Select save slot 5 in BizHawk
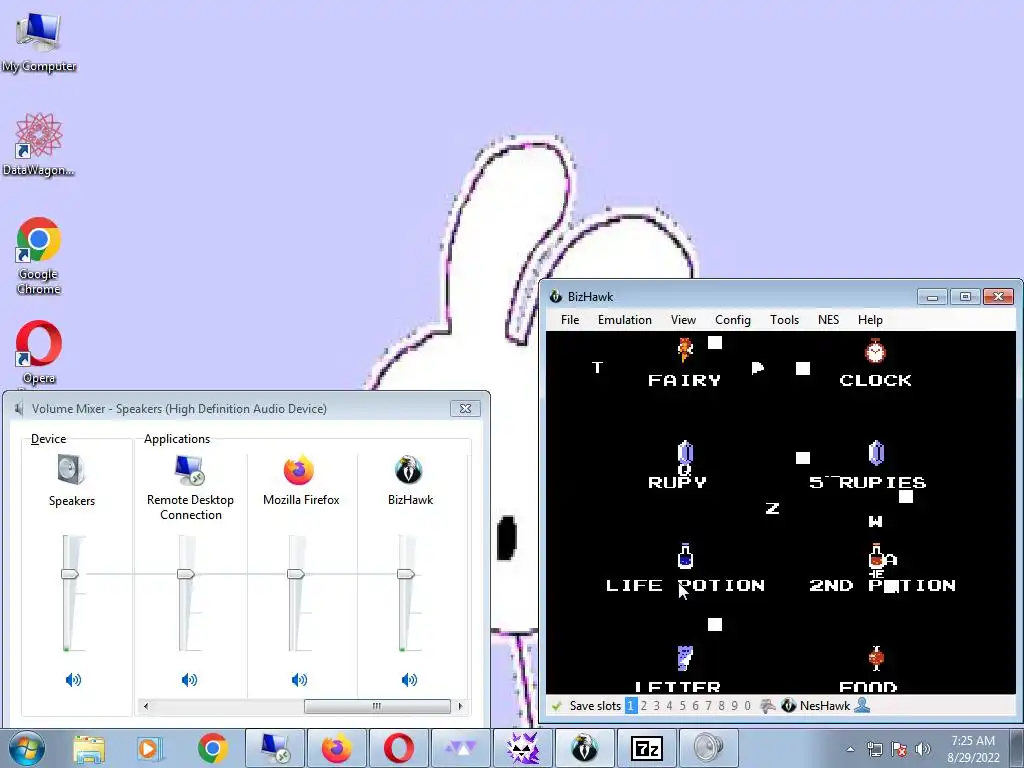Image resolution: width=1024 pixels, height=768 pixels. point(682,706)
